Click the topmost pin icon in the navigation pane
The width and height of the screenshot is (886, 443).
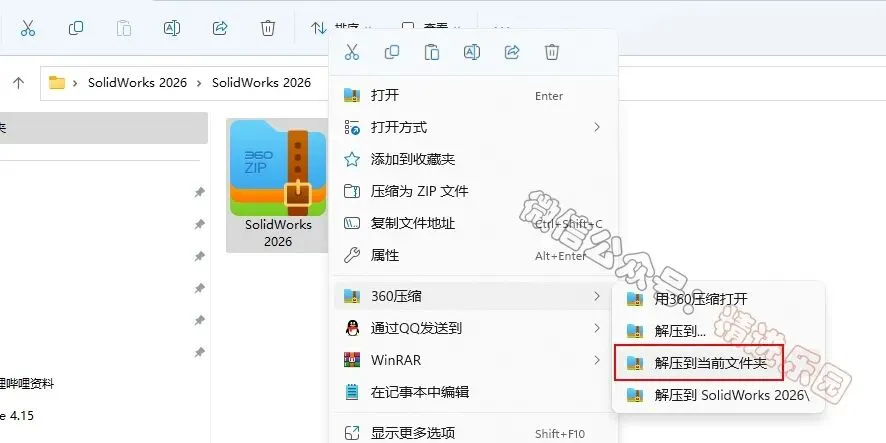(199, 193)
